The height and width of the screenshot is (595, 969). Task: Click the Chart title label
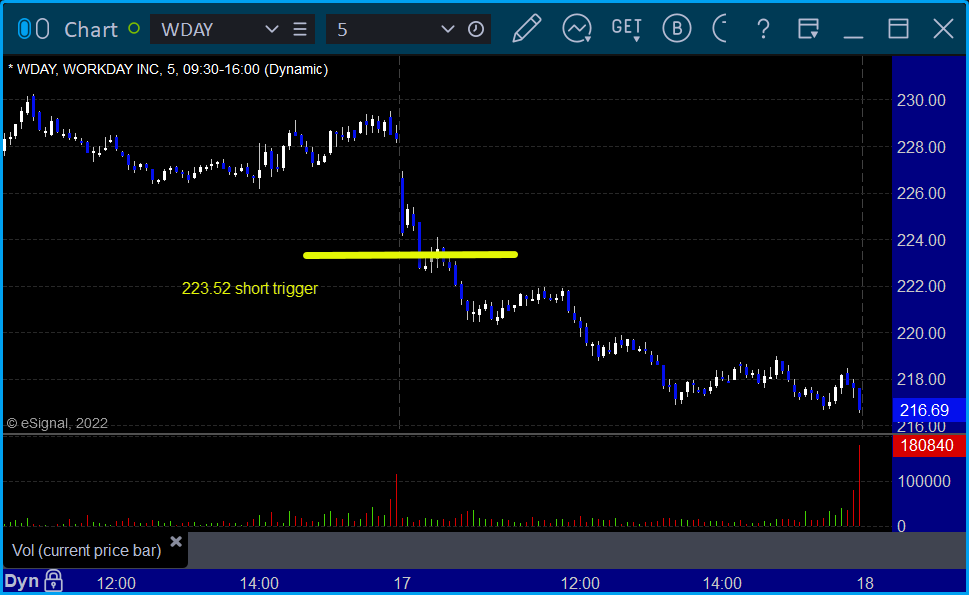click(x=91, y=30)
